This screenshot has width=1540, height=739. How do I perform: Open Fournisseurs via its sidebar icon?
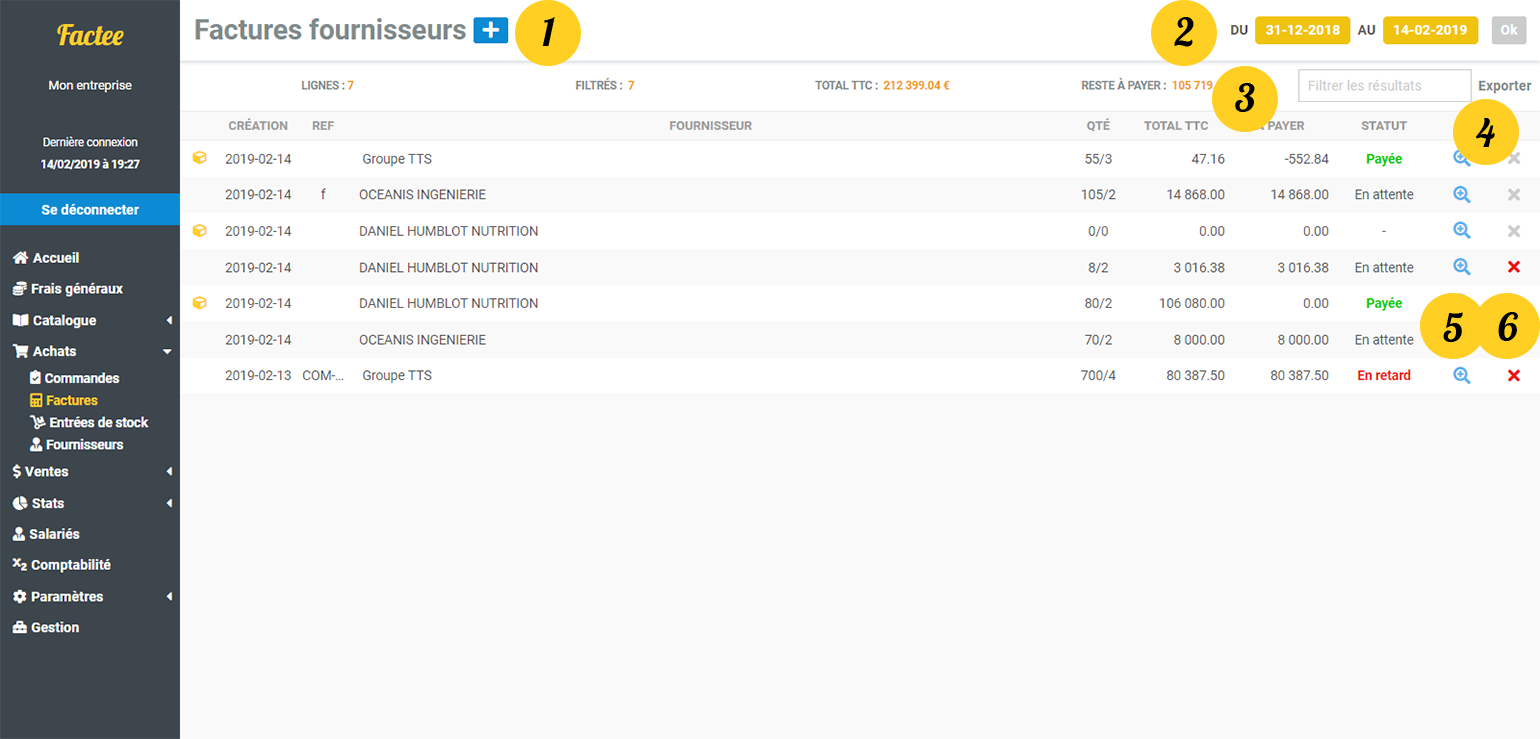tap(36, 444)
